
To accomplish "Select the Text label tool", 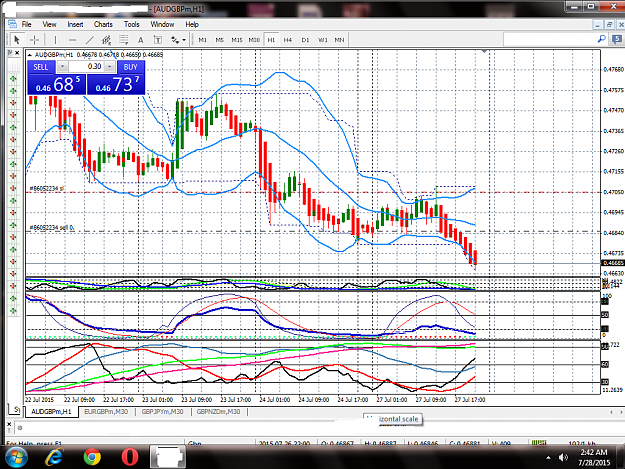I will click(158, 40).
